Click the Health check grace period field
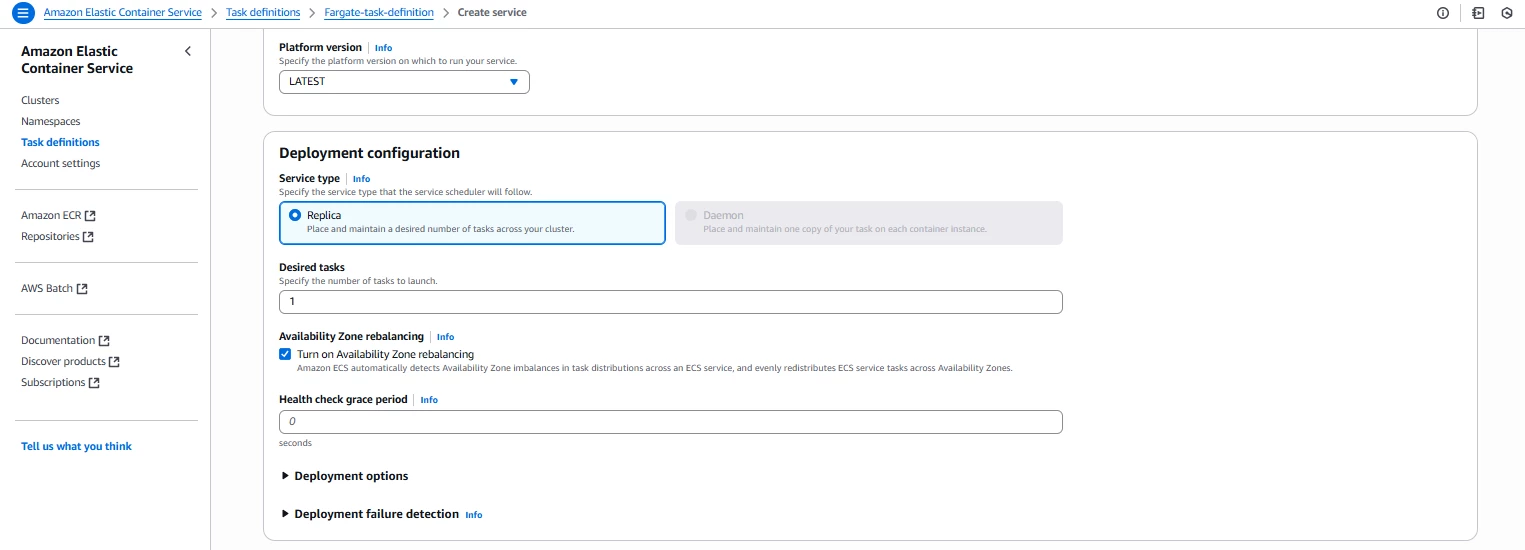This screenshot has height=550, width=1525. coord(670,422)
